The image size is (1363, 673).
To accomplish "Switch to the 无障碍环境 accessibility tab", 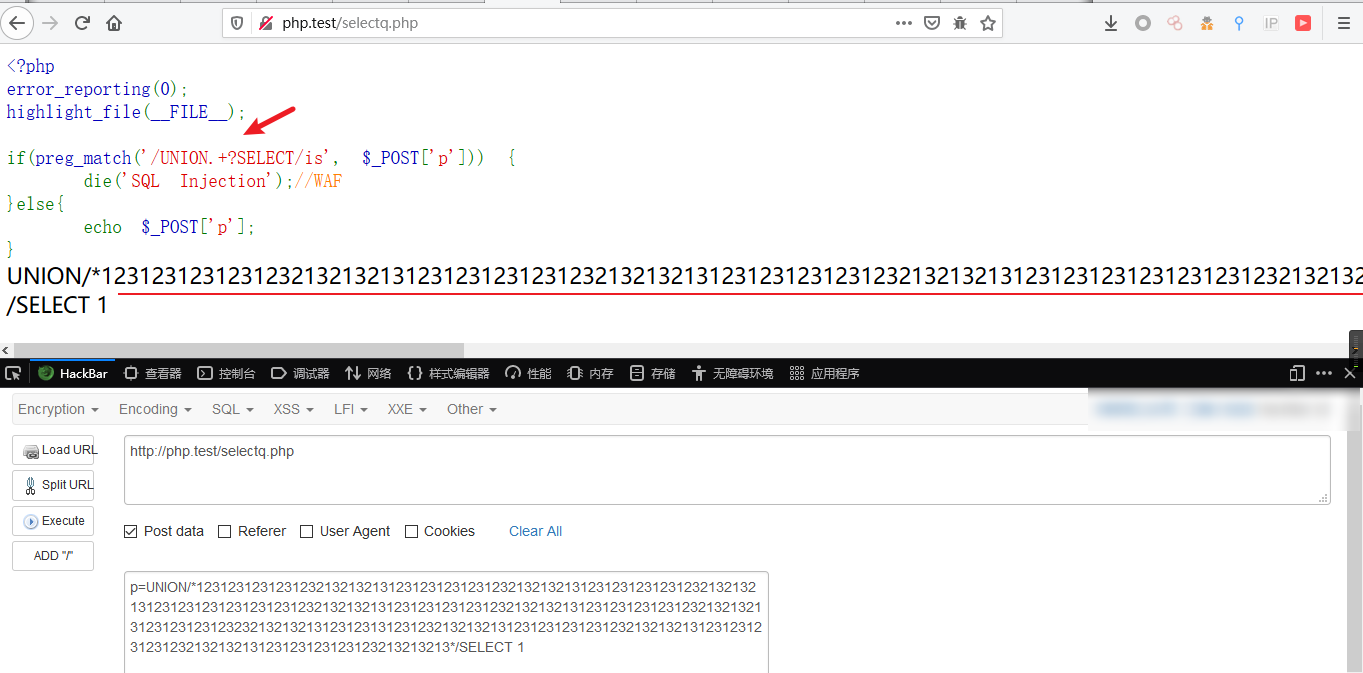I will click(x=732, y=373).
